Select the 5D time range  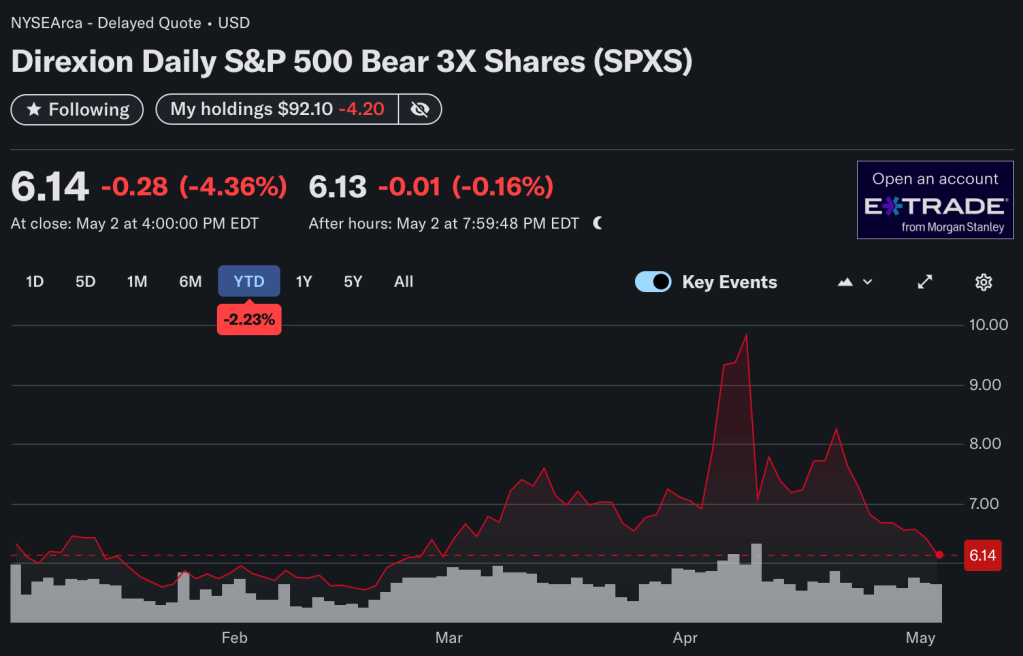(85, 282)
